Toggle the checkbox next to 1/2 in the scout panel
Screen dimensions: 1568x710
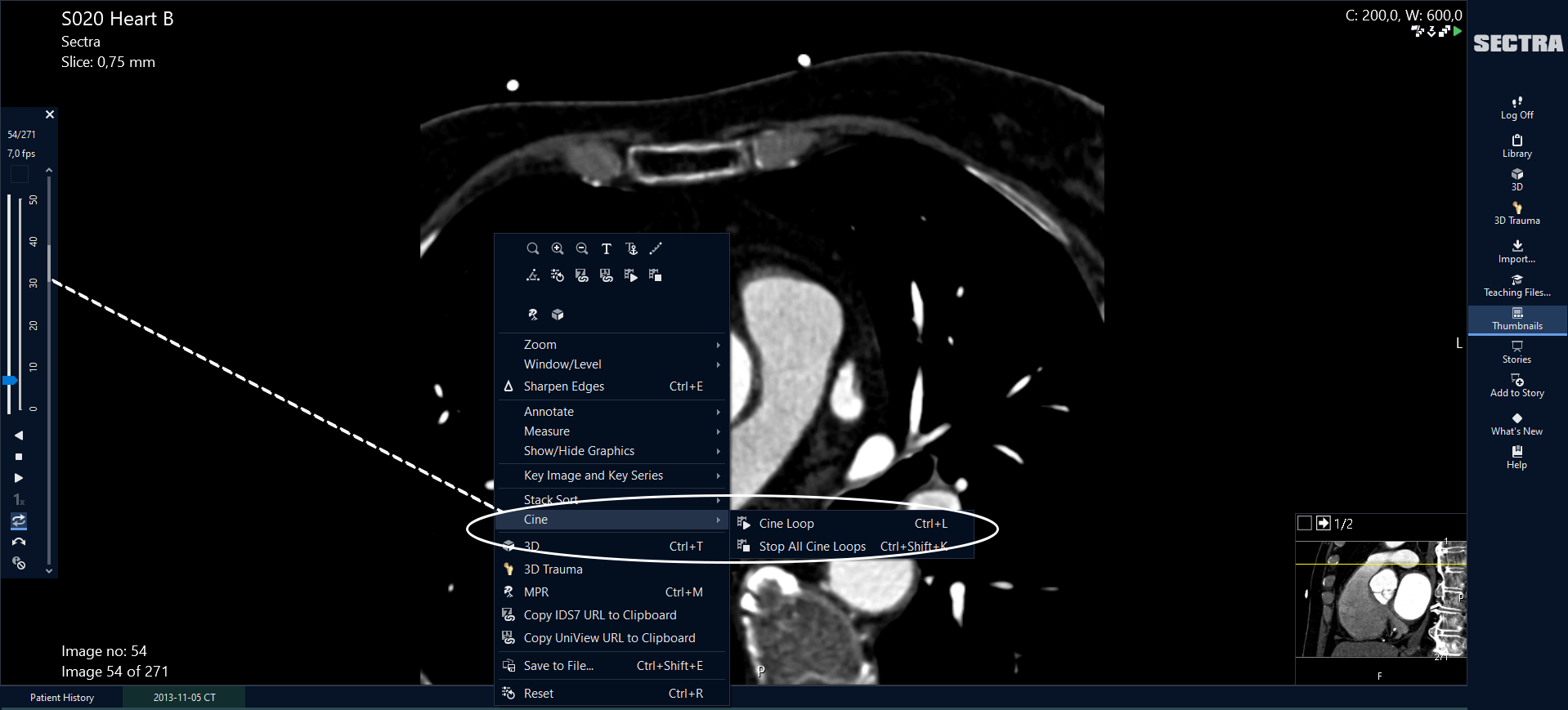(1305, 523)
